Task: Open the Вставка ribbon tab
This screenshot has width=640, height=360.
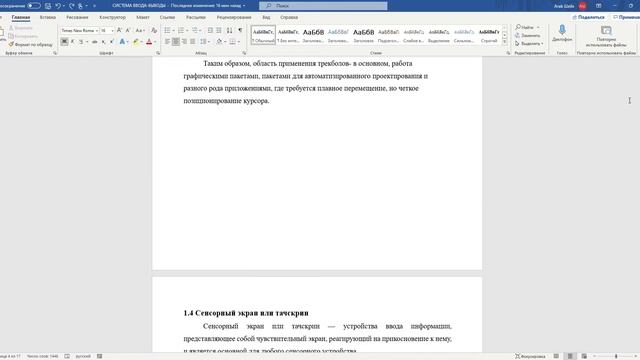Action: [48, 18]
